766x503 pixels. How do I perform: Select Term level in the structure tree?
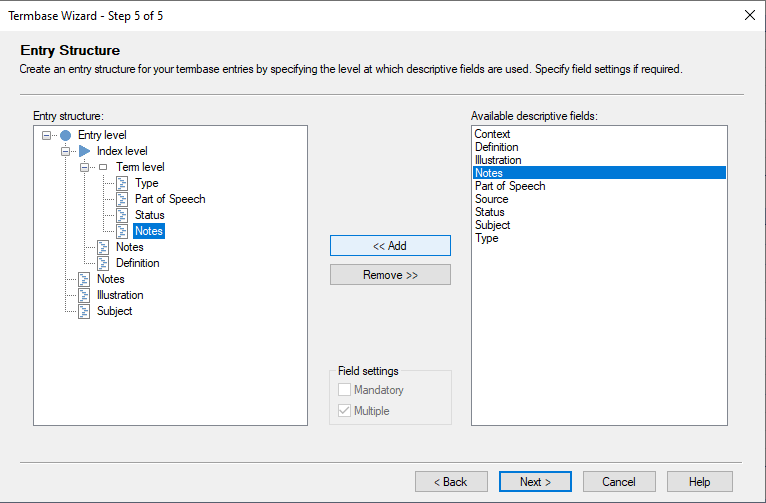[x=140, y=167]
